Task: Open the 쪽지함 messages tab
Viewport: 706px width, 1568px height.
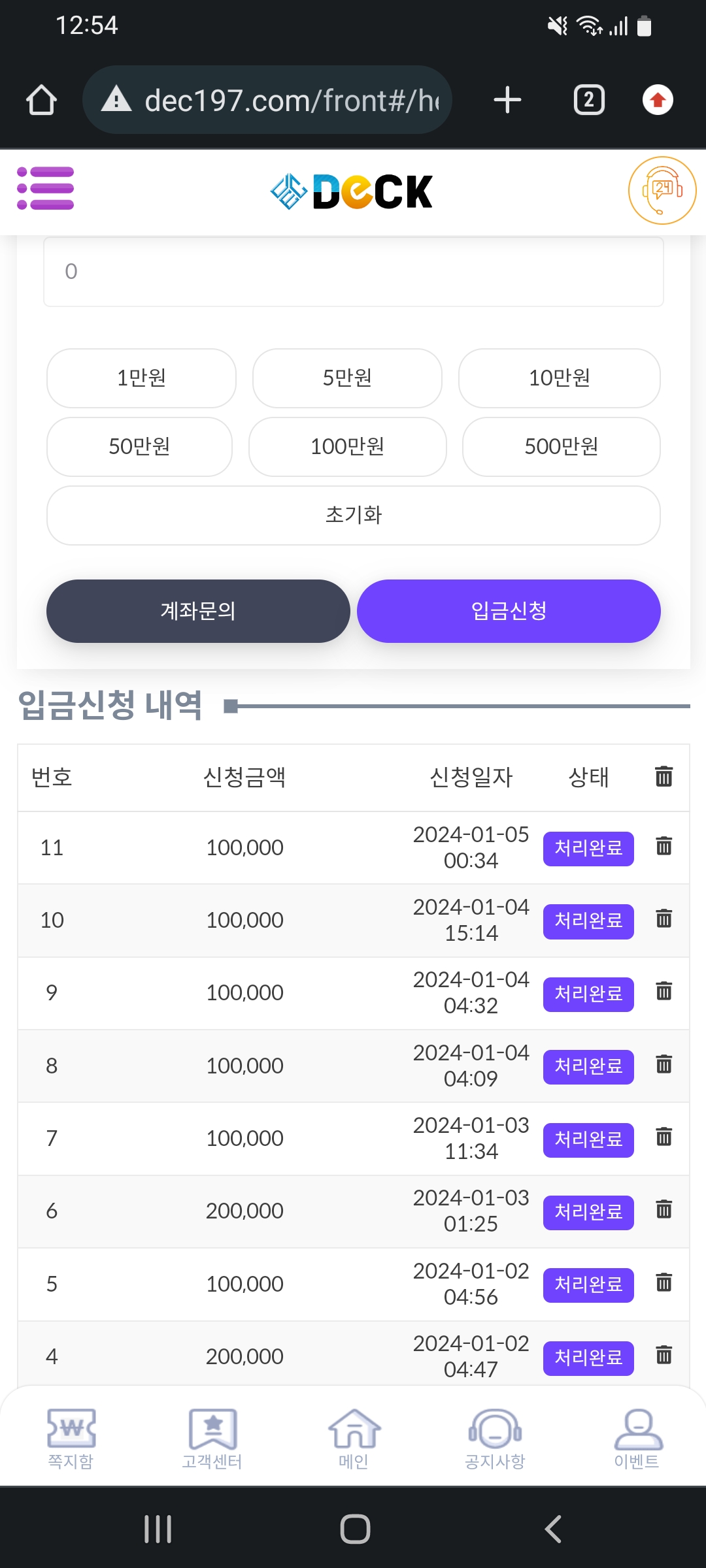Action: pos(71,1439)
